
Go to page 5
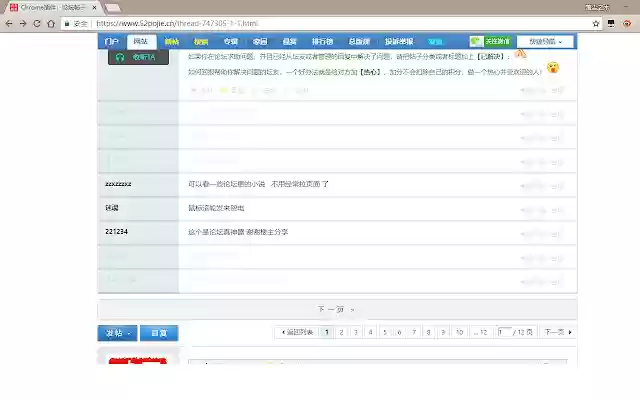(385, 332)
